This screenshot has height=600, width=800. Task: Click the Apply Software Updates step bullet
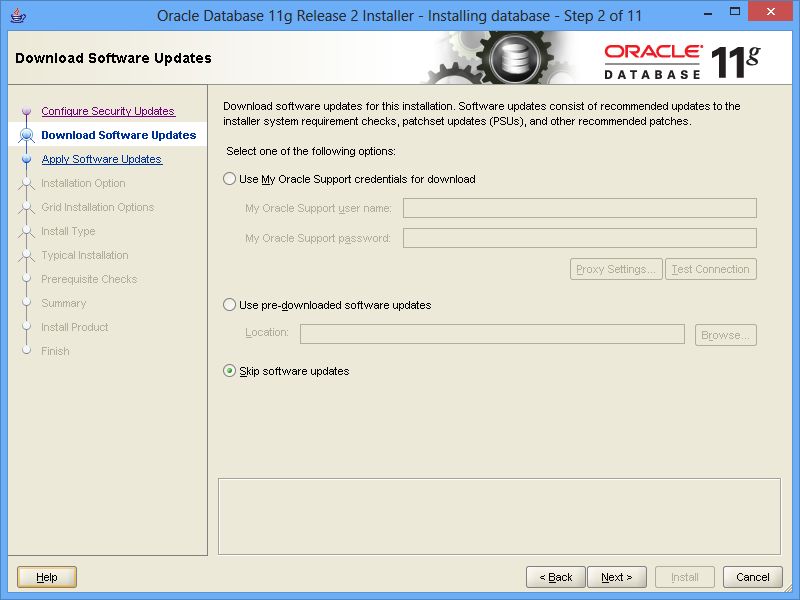pyautogui.click(x=27, y=159)
